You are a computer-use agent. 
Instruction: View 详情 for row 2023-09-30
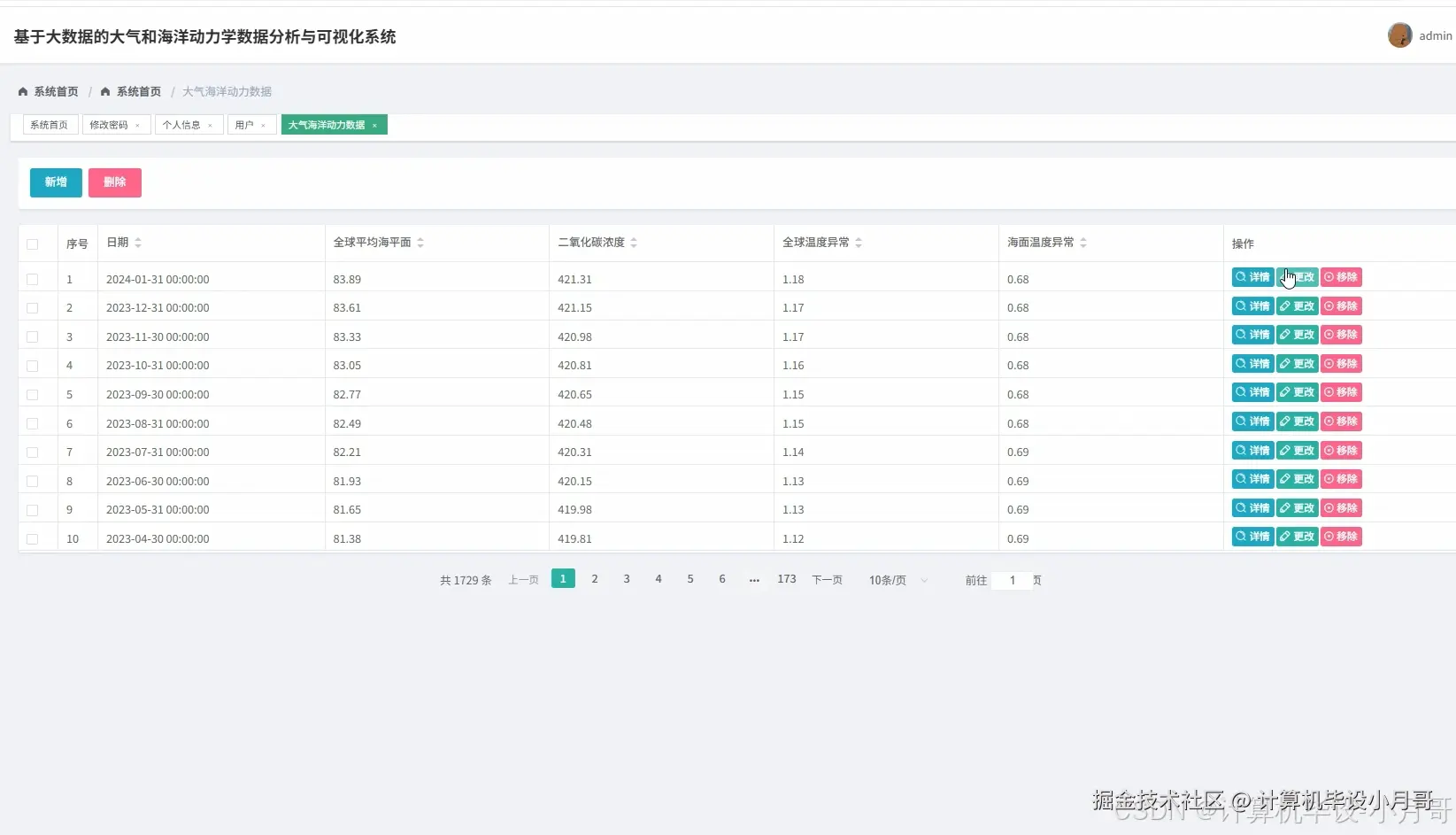(1252, 392)
